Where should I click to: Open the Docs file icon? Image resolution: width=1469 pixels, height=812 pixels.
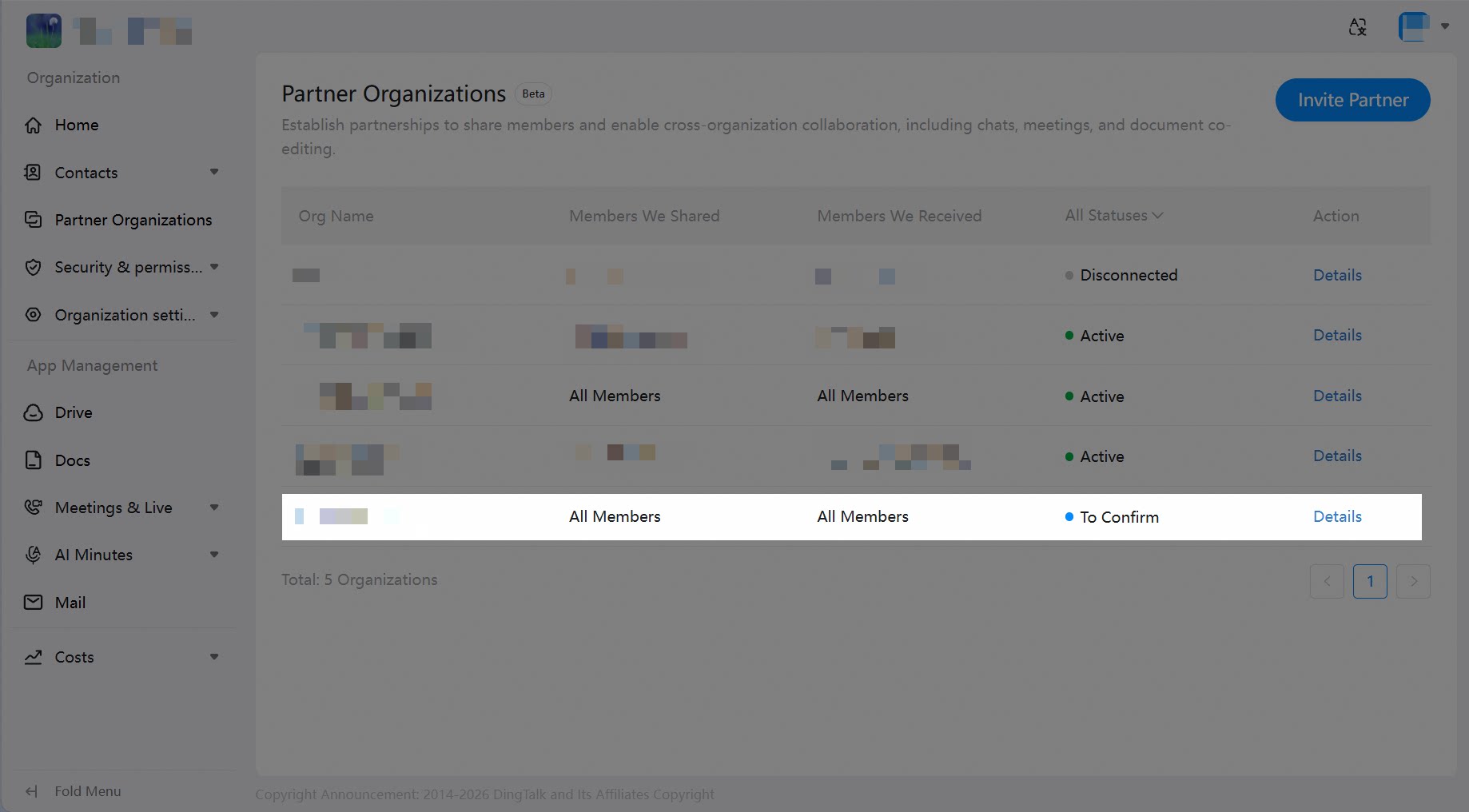coord(33,460)
